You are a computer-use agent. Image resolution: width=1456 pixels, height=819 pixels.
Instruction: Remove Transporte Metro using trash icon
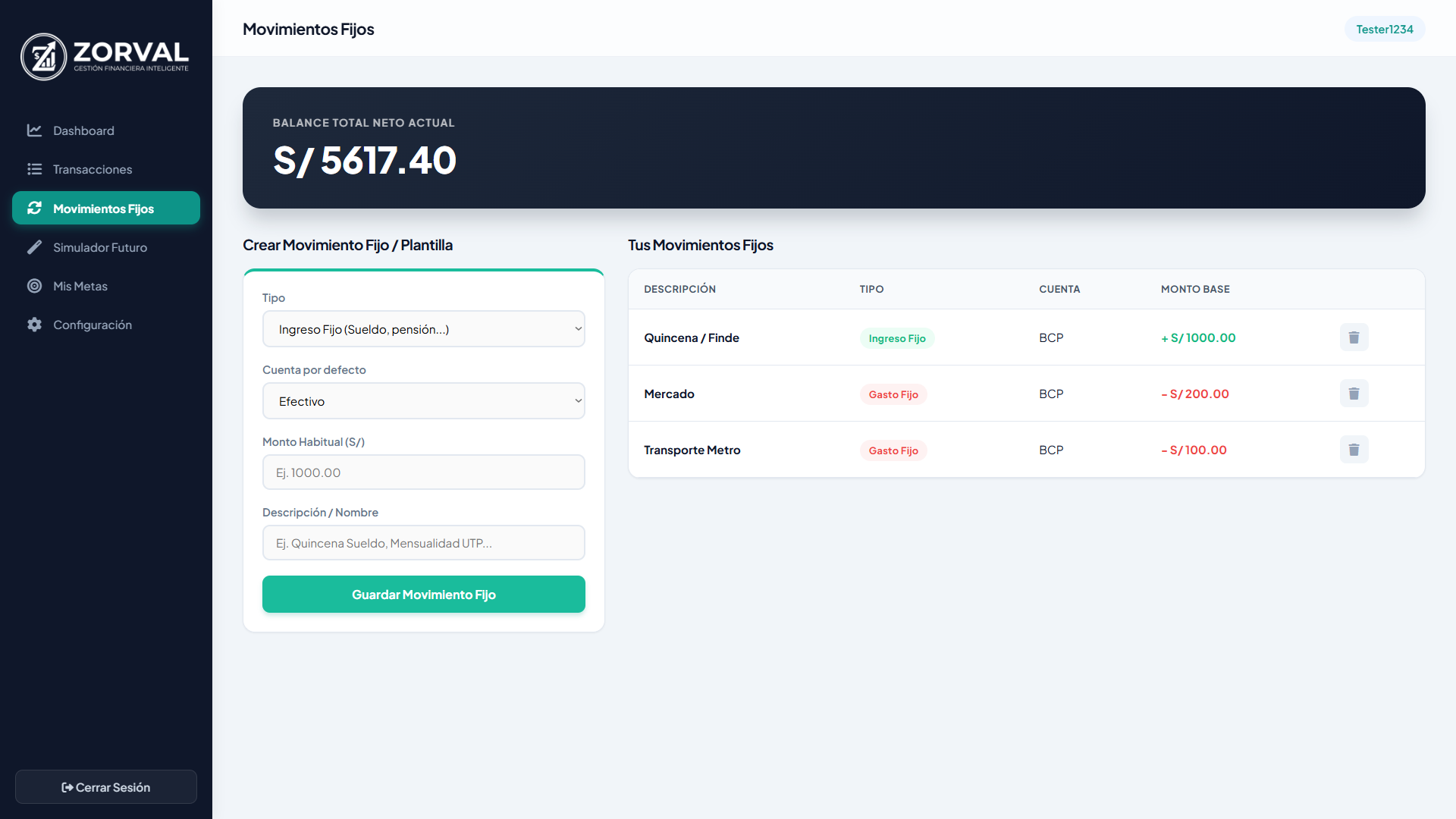pos(1354,450)
